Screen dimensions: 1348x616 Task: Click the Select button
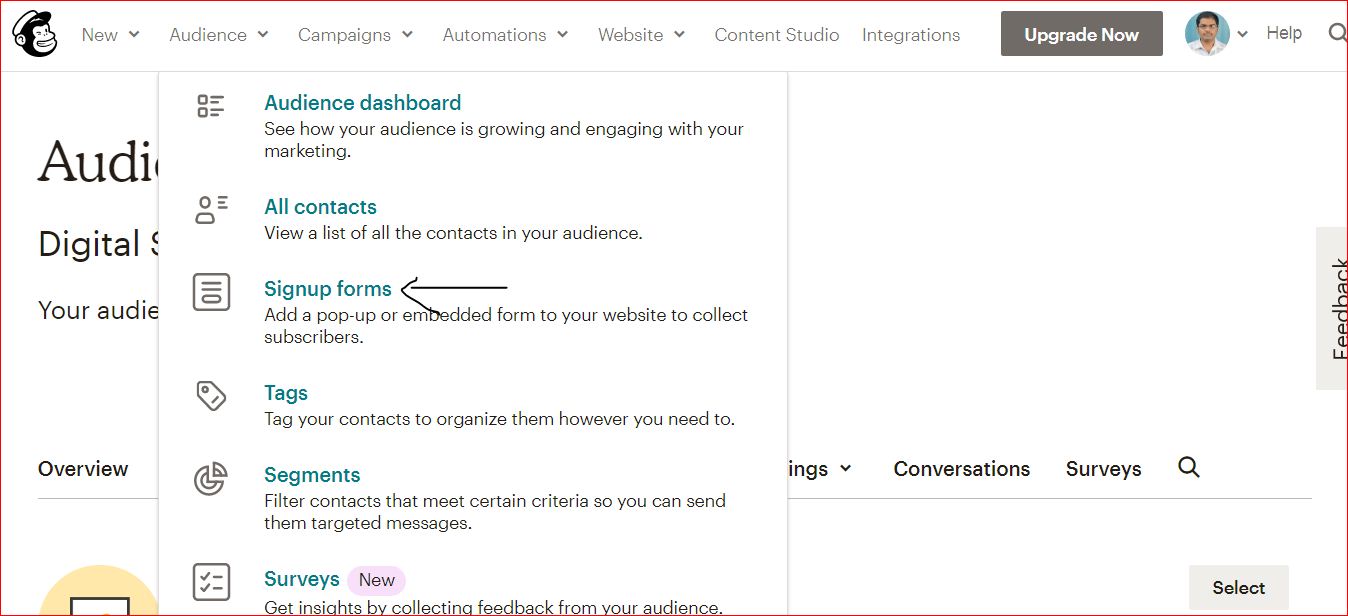point(1239,588)
